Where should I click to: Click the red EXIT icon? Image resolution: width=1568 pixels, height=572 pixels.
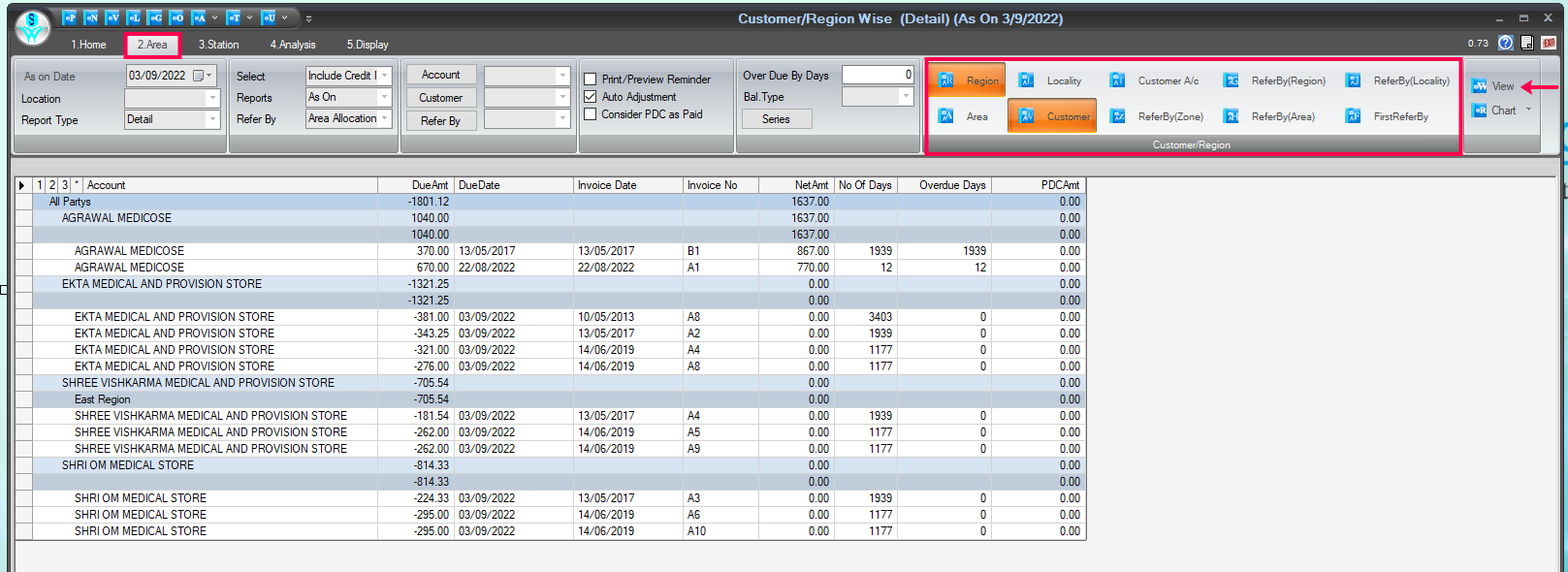(1549, 43)
